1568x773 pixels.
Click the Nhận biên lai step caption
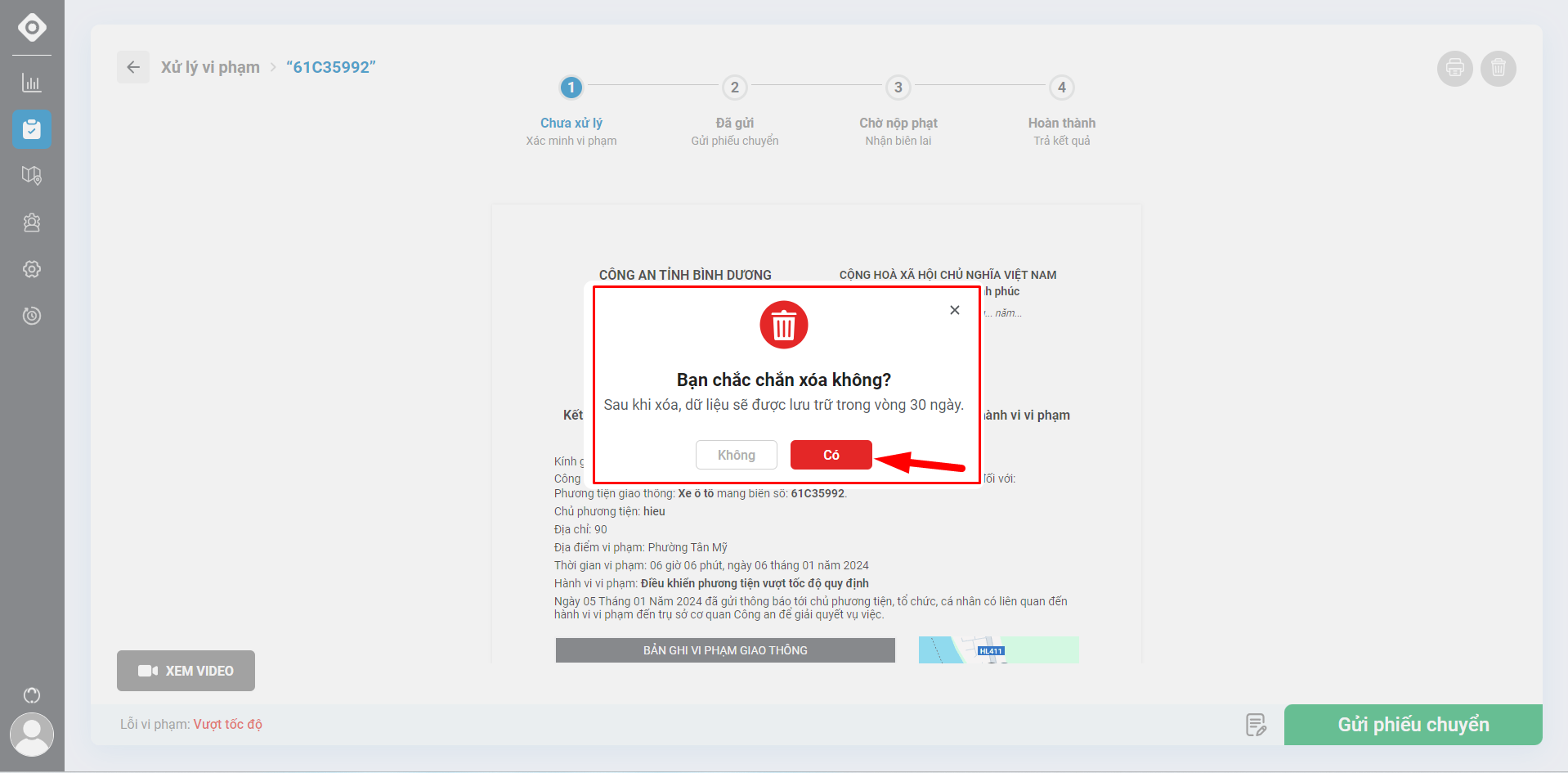point(898,141)
